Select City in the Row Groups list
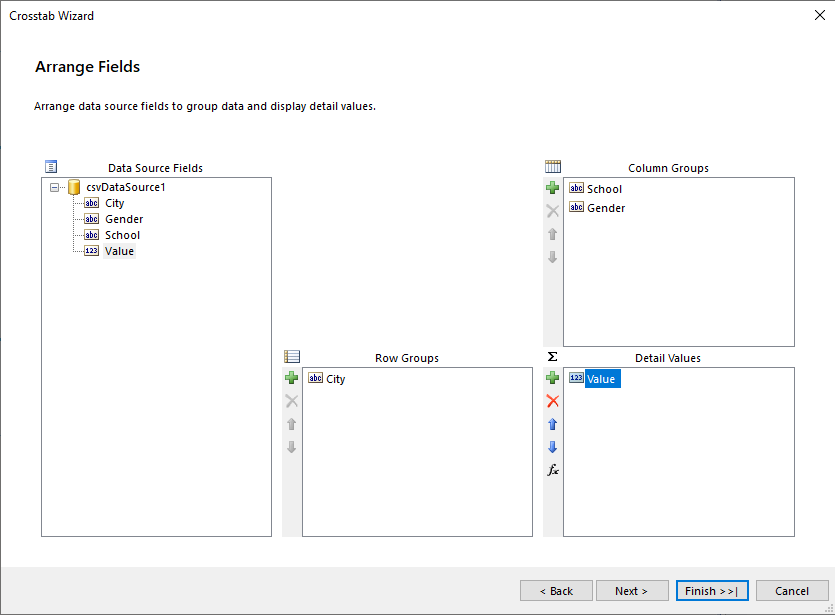This screenshot has height=615, width=835. (334, 378)
